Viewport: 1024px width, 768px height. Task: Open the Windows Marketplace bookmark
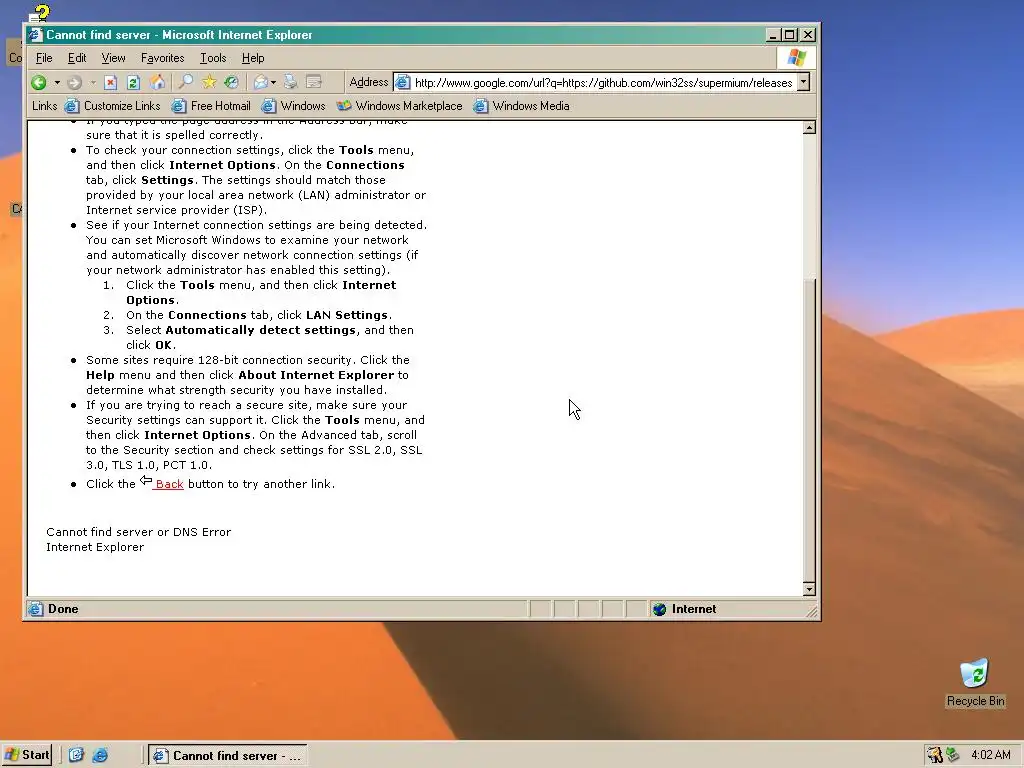[399, 106]
